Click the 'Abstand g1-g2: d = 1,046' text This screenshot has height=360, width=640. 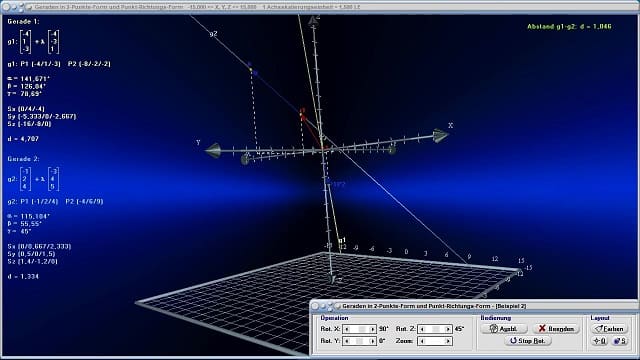569,27
